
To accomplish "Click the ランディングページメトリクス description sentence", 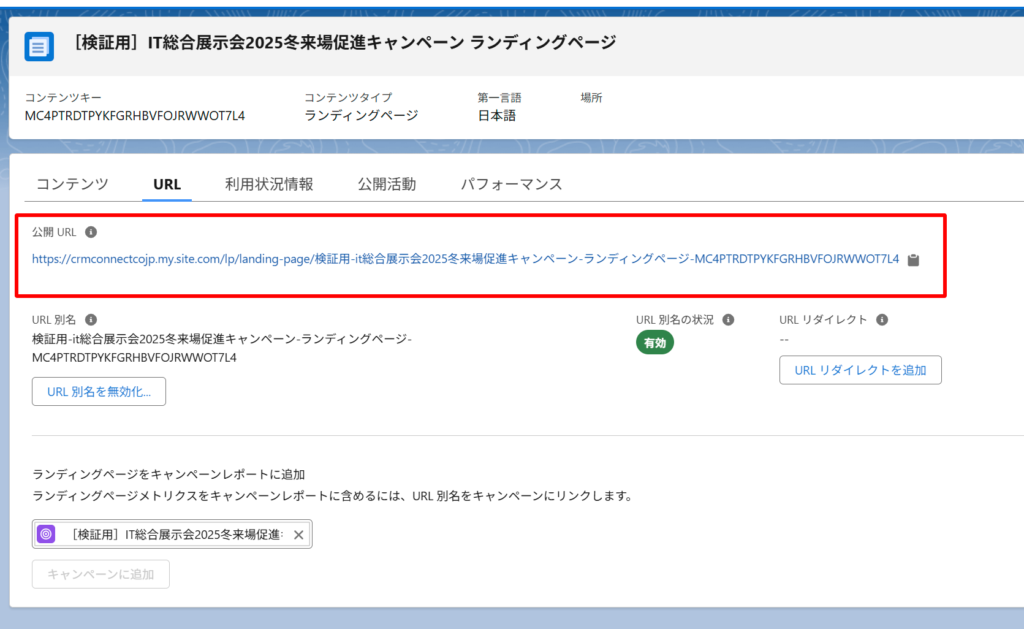I will tap(333, 496).
